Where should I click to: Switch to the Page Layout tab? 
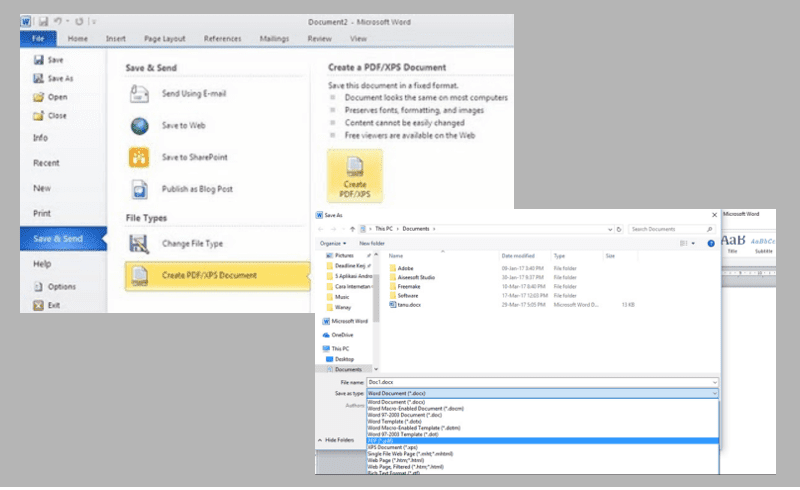pyautogui.click(x=165, y=39)
